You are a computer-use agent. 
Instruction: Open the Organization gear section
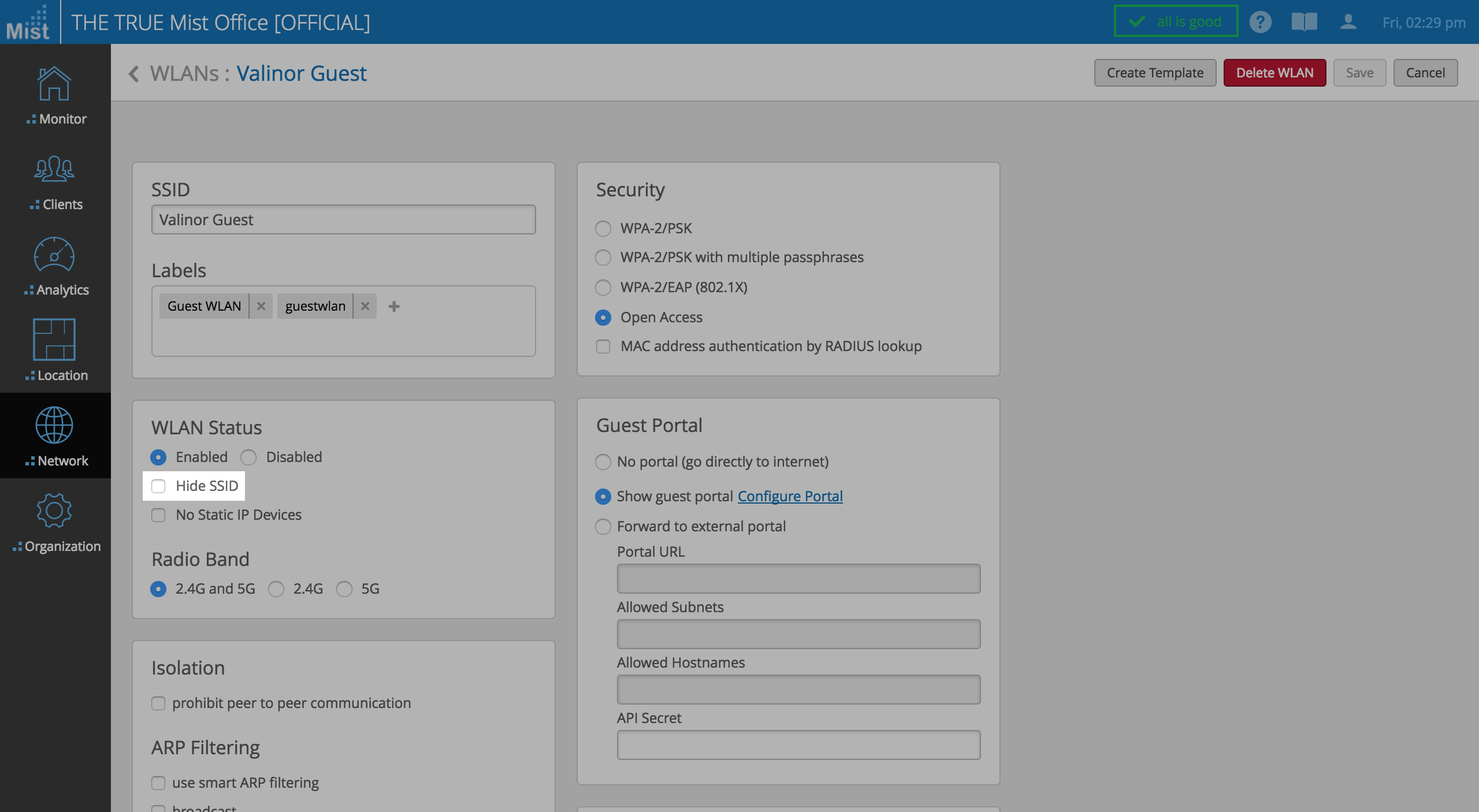click(x=55, y=522)
